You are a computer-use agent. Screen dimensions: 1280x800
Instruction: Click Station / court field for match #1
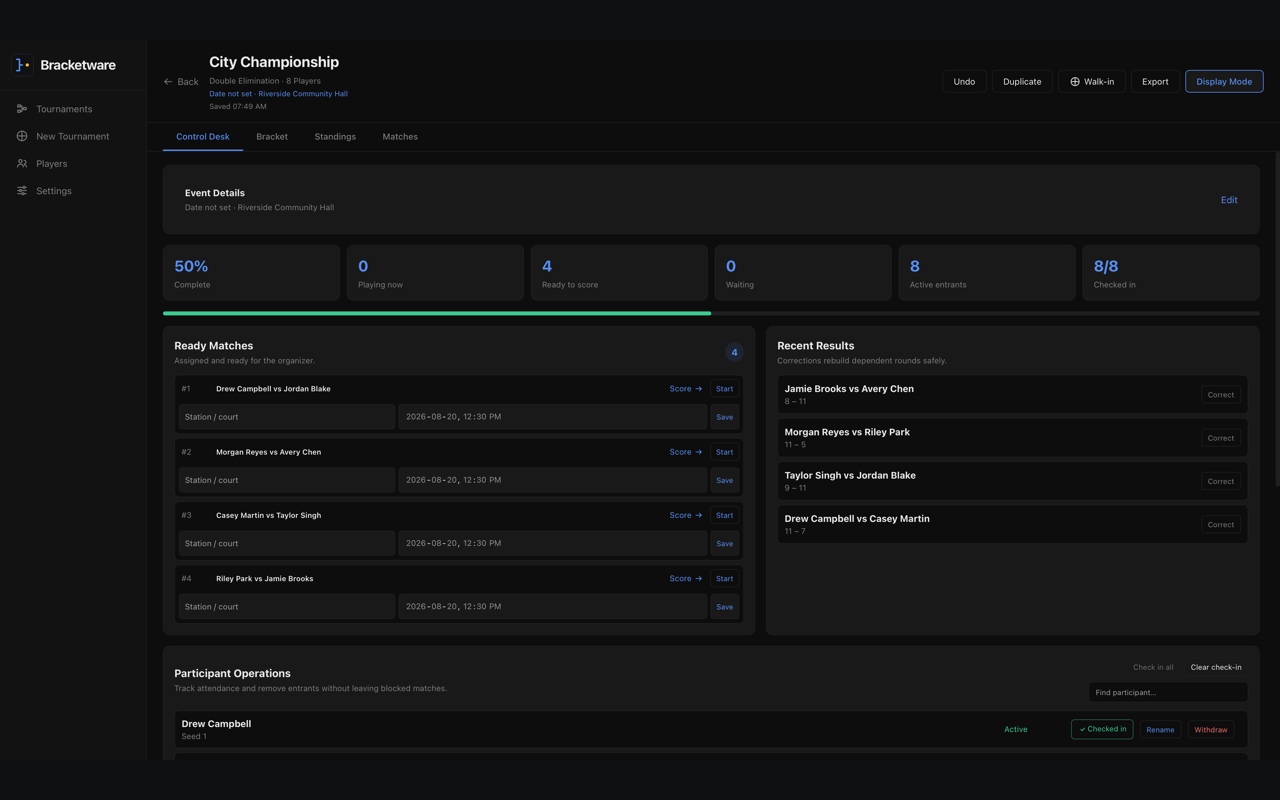[287, 417]
